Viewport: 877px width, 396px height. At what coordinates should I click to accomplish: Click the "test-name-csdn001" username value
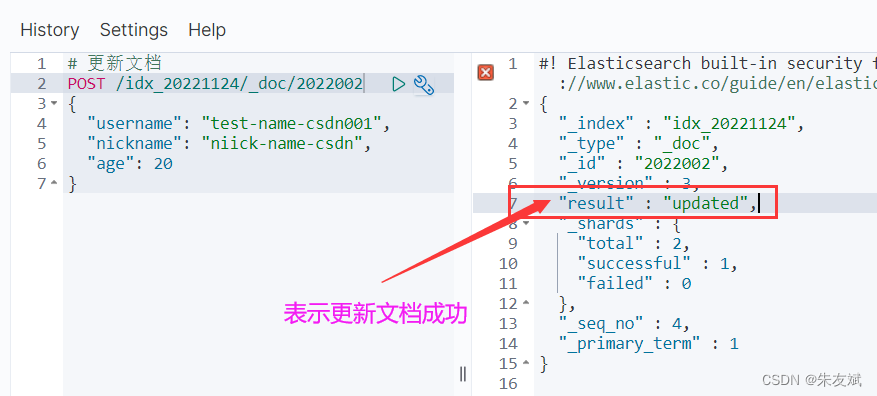point(290,124)
